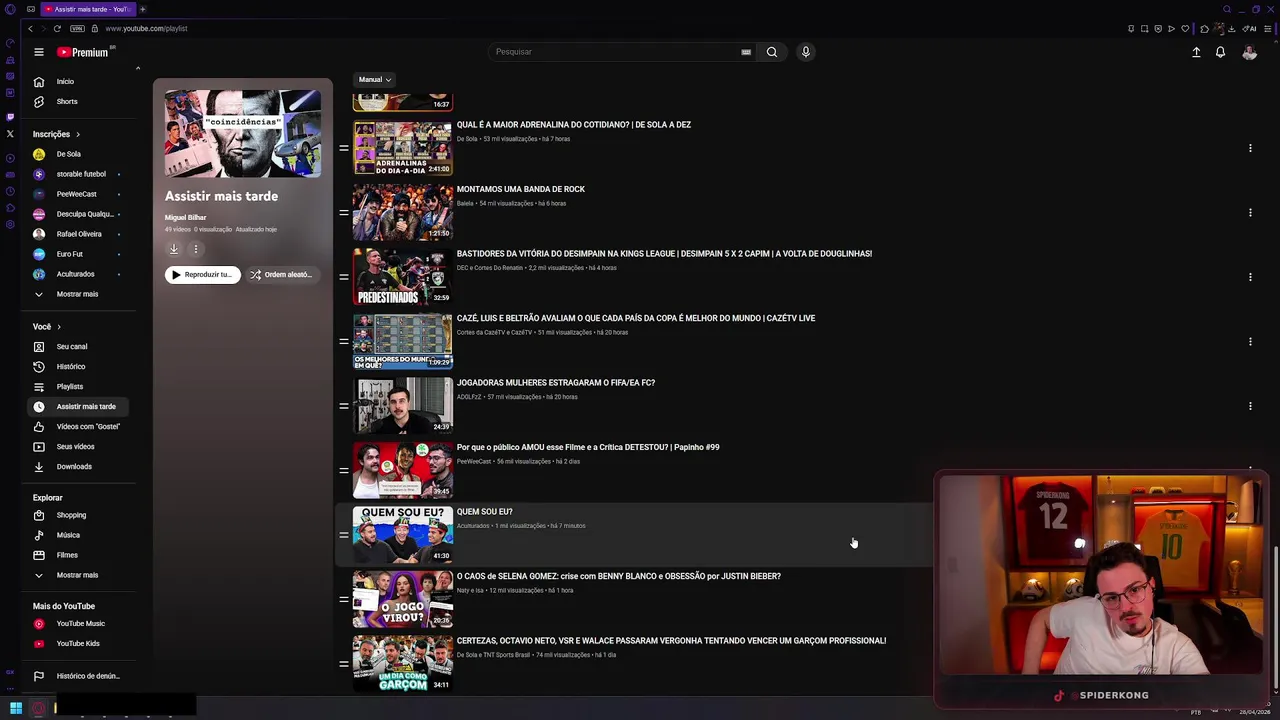The height and width of the screenshot is (720, 1280).
Task: Open X (Twitter) in browser sidebar
Action: [x=10, y=133]
